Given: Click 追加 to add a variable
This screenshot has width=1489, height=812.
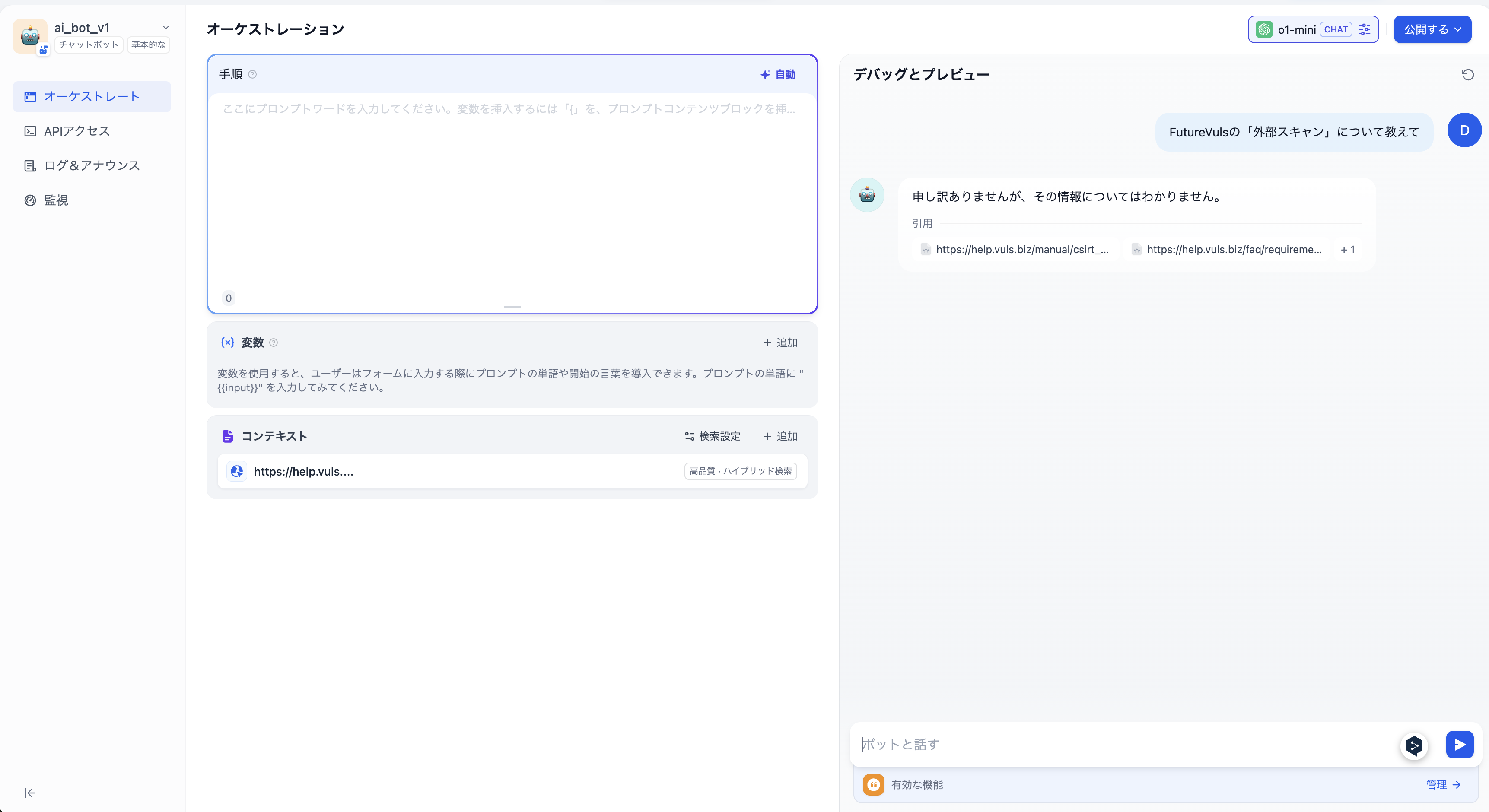Looking at the screenshot, I should tap(780, 342).
